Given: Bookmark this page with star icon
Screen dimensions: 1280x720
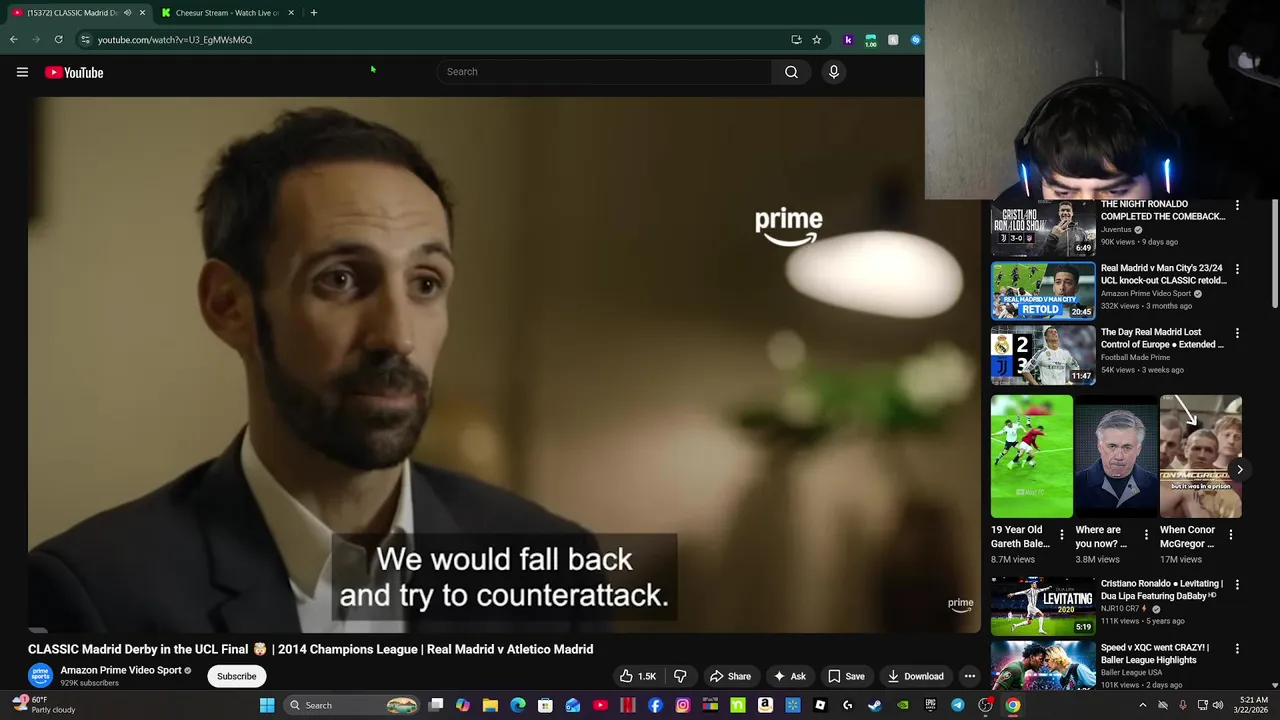Looking at the screenshot, I should (816, 40).
